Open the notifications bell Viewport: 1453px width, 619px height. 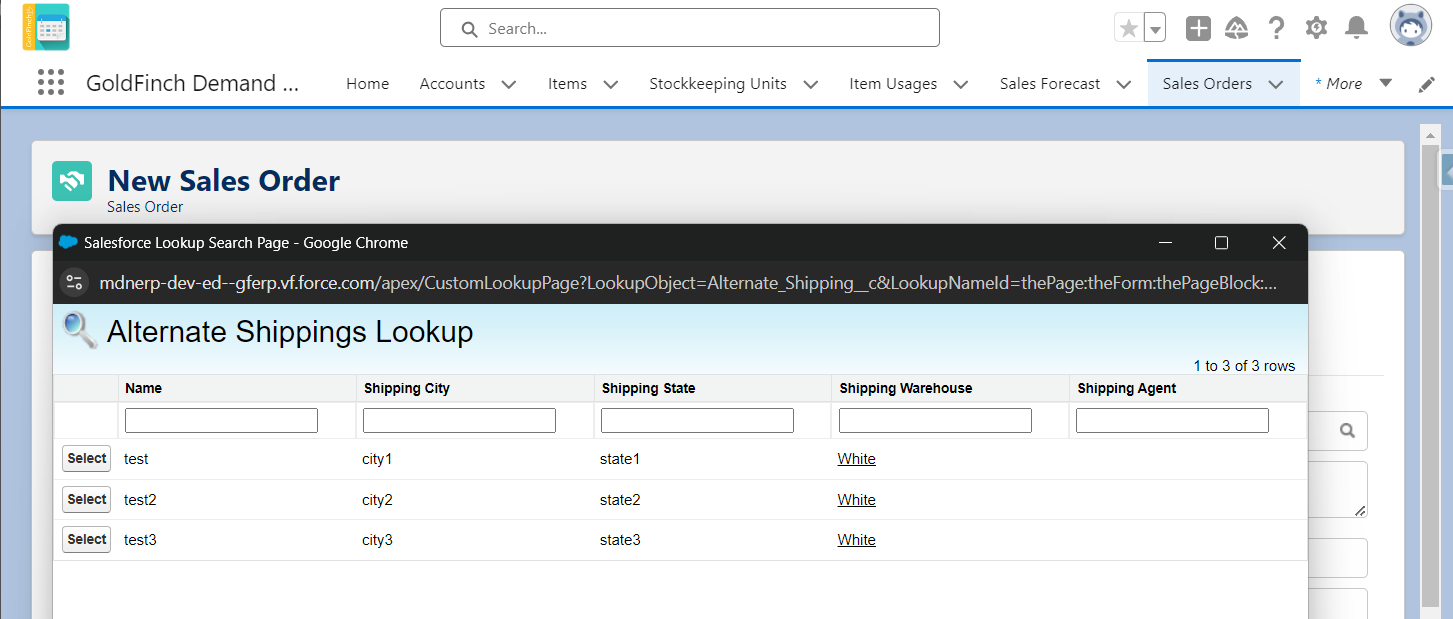(1356, 28)
